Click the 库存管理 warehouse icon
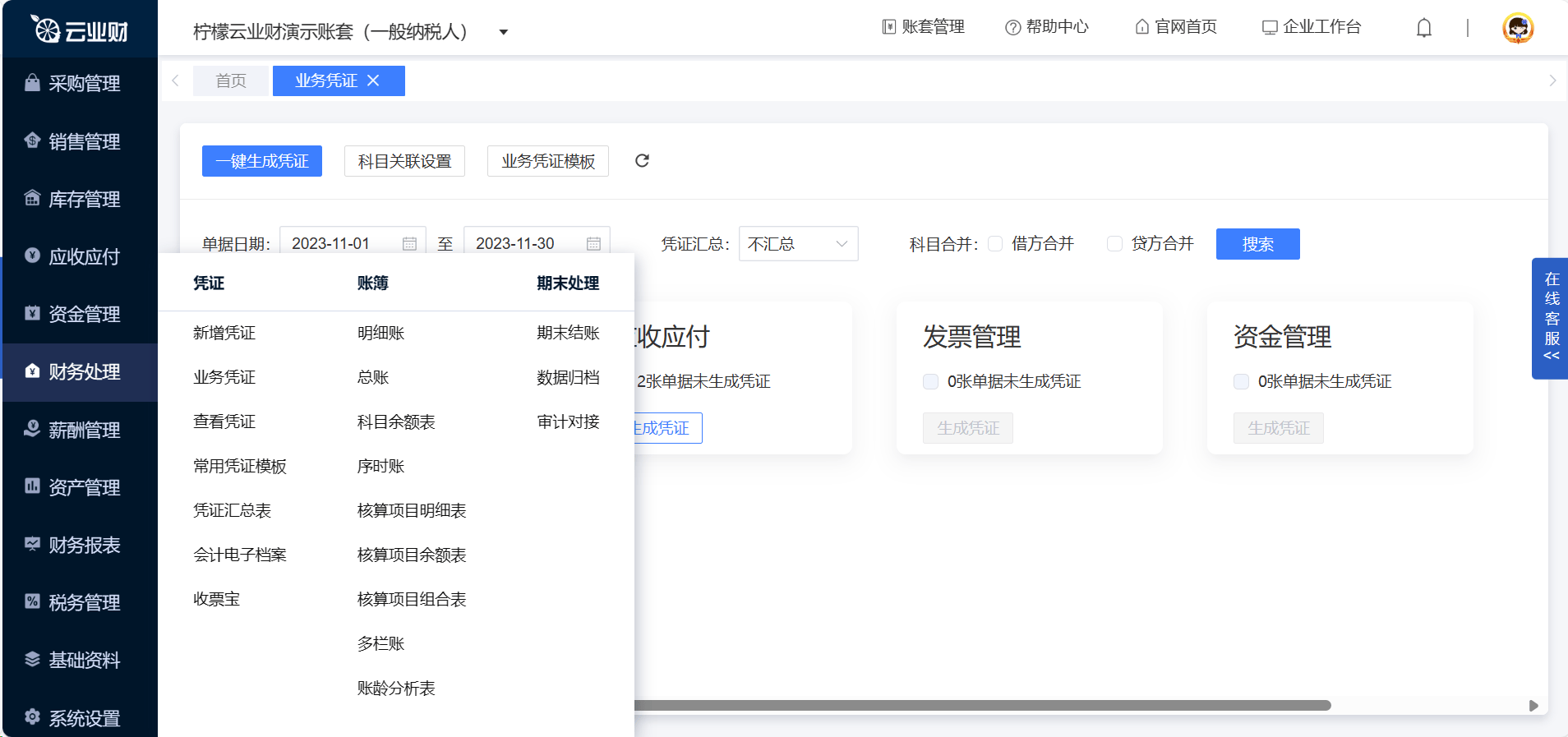 32,198
